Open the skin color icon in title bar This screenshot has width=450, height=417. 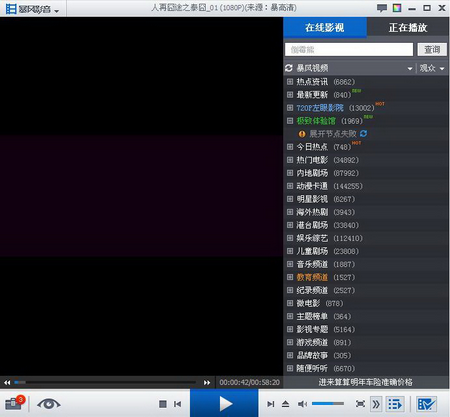point(397,8)
